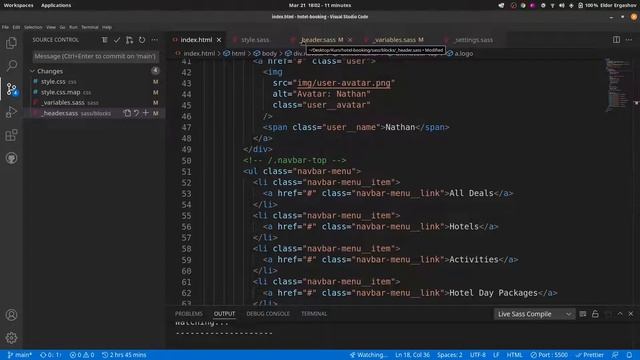Open the Source Control view icon

(11, 89)
